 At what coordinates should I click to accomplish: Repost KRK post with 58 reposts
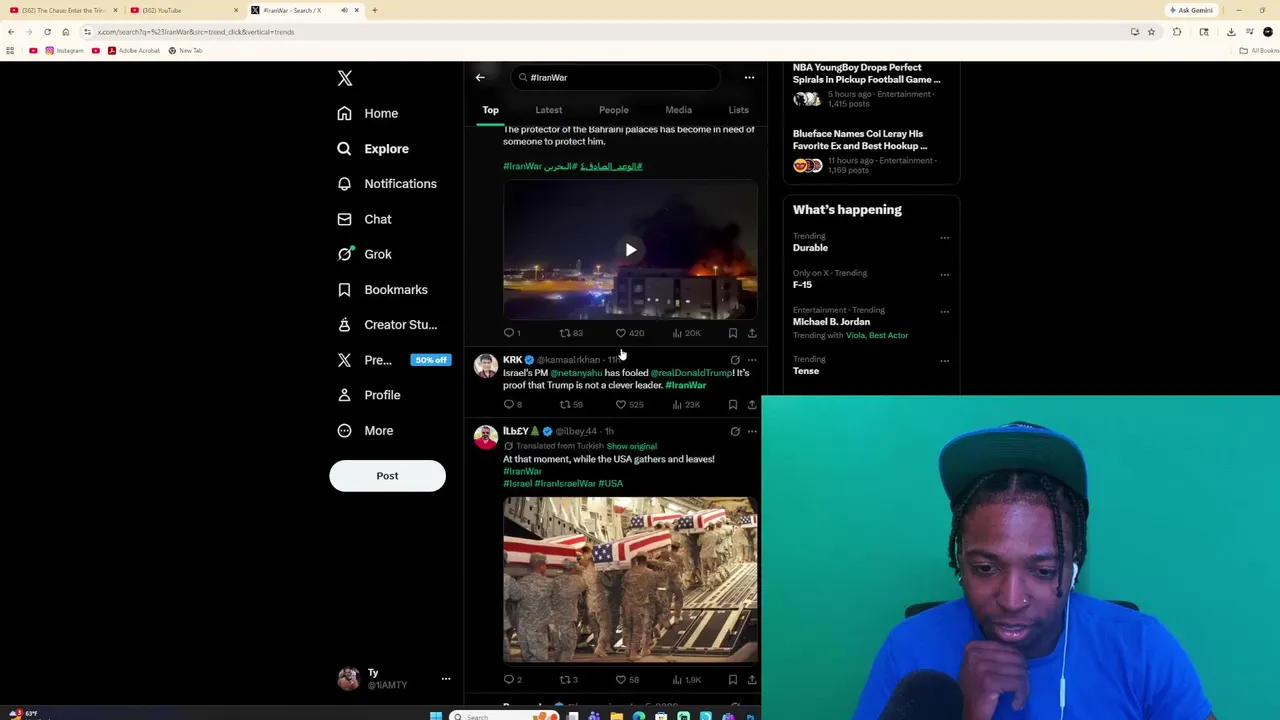570,405
